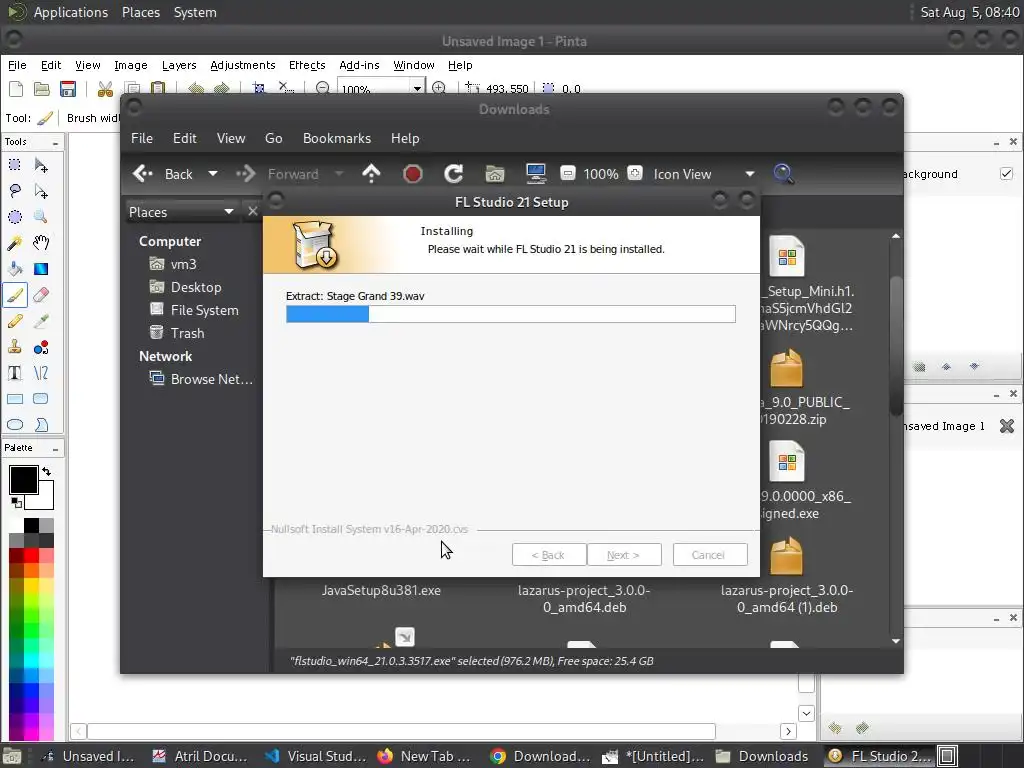
Task: Open the Adjustments menu in Pinta
Action: coord(242,65)
